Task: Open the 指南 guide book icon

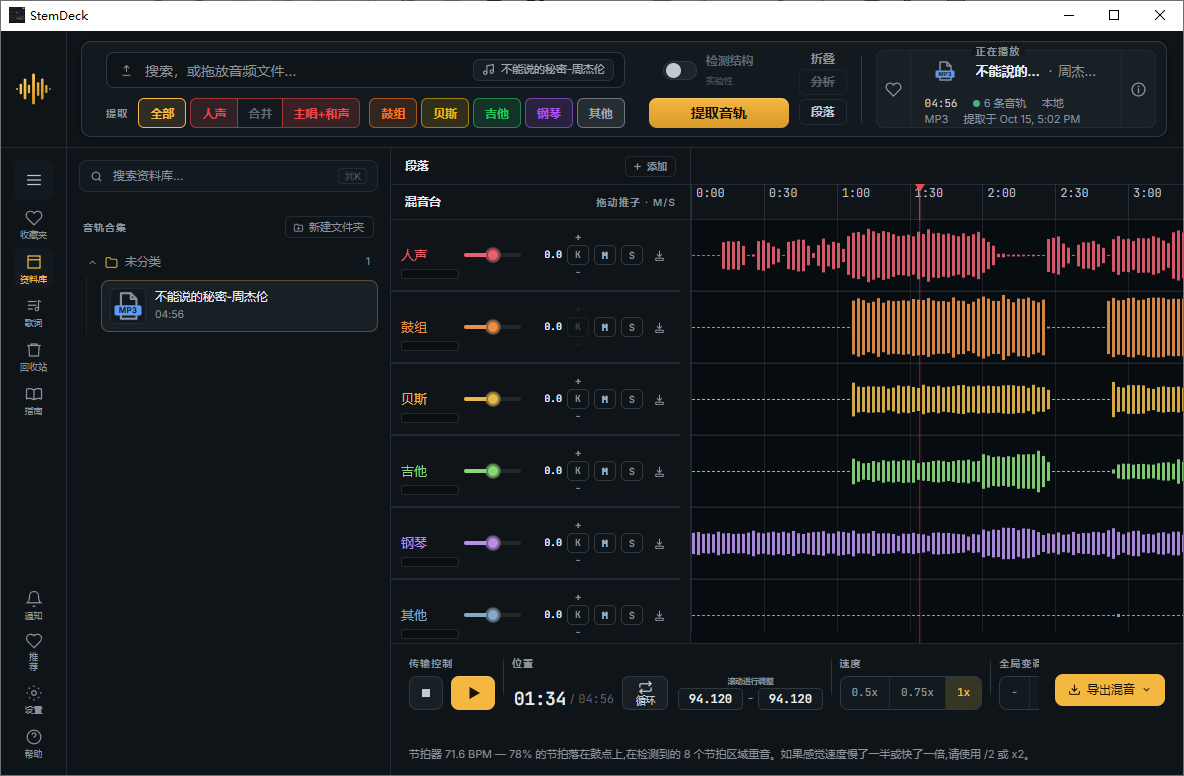Action: [x=33, y=401]
